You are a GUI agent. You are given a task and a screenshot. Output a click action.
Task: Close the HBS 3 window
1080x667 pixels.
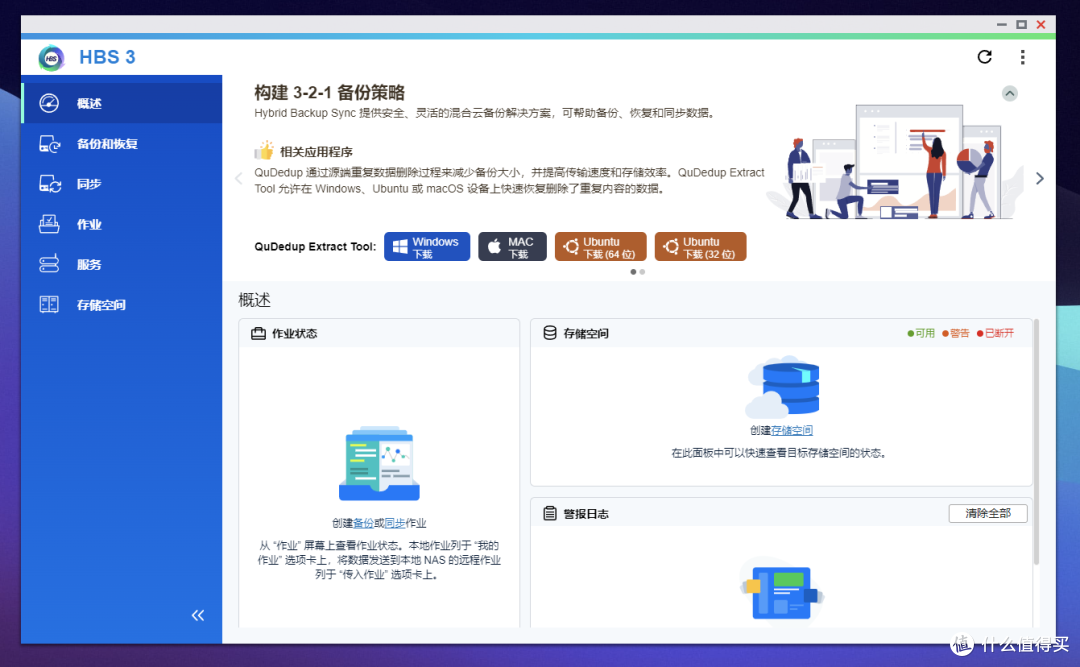(1041, 25)
